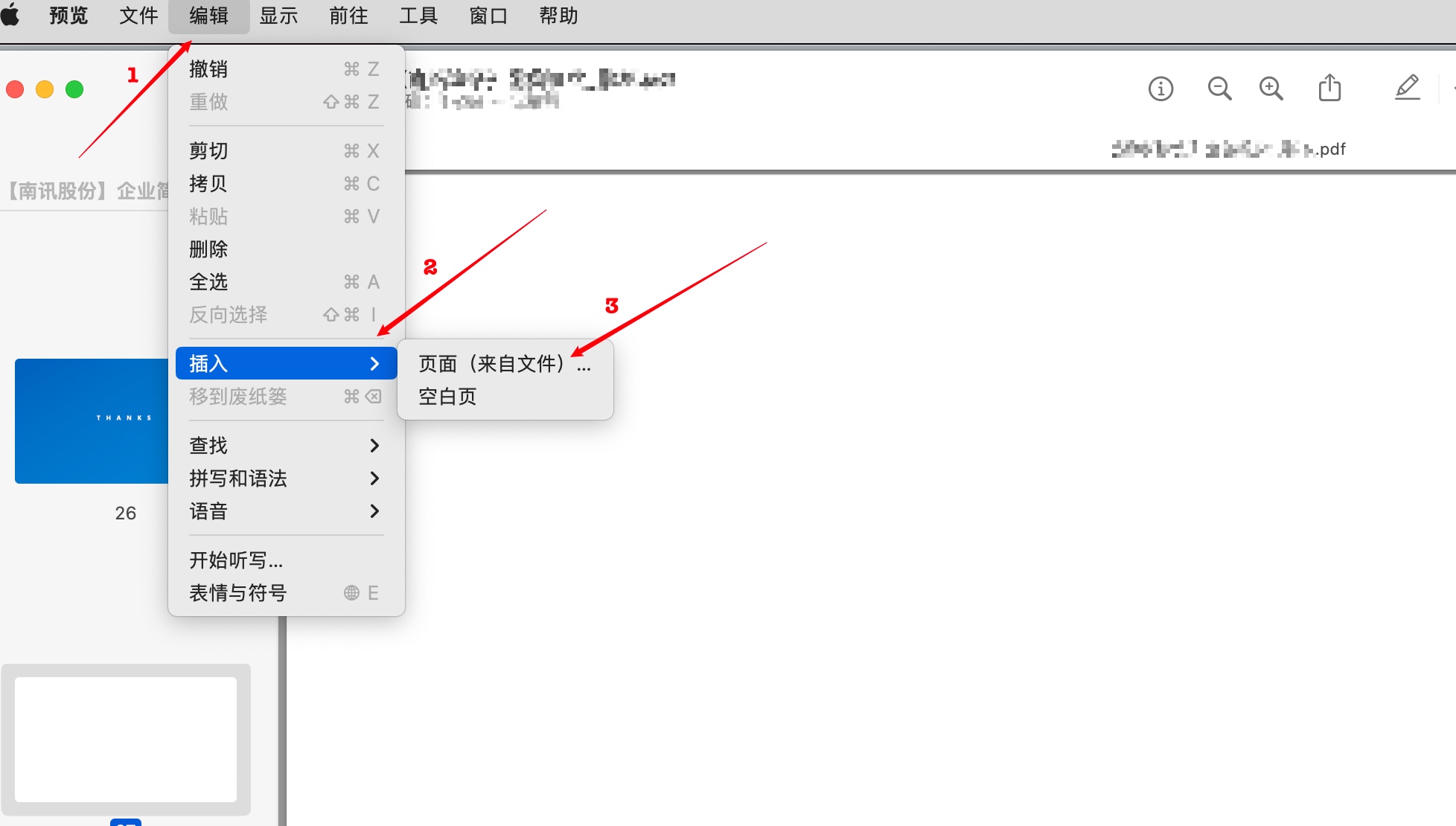Select 空白页 submenu item
The width and height of the screenshot is (1456, 826).
point(505,397)
